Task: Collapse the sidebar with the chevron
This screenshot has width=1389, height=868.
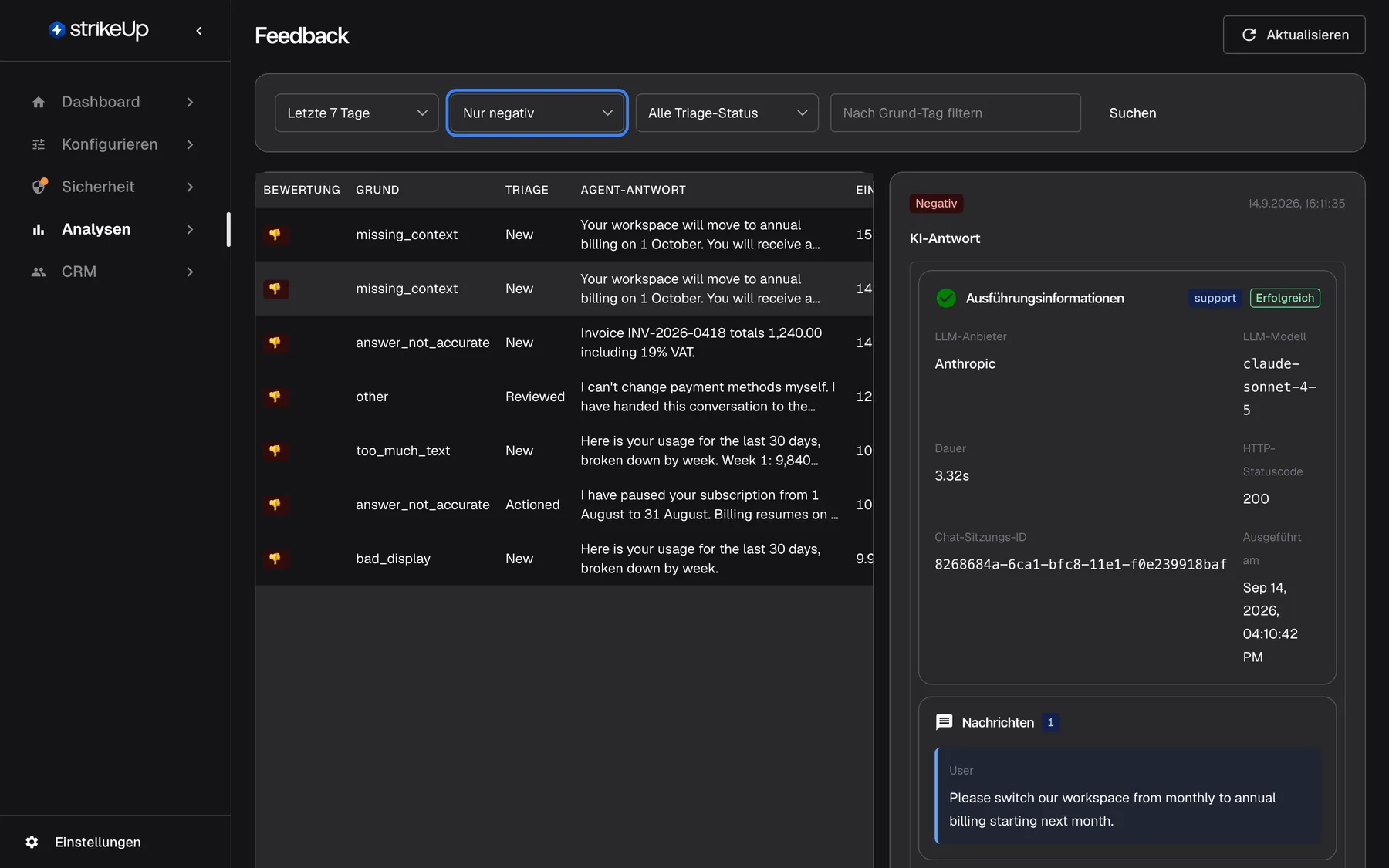Action: (x=199, y=31)
